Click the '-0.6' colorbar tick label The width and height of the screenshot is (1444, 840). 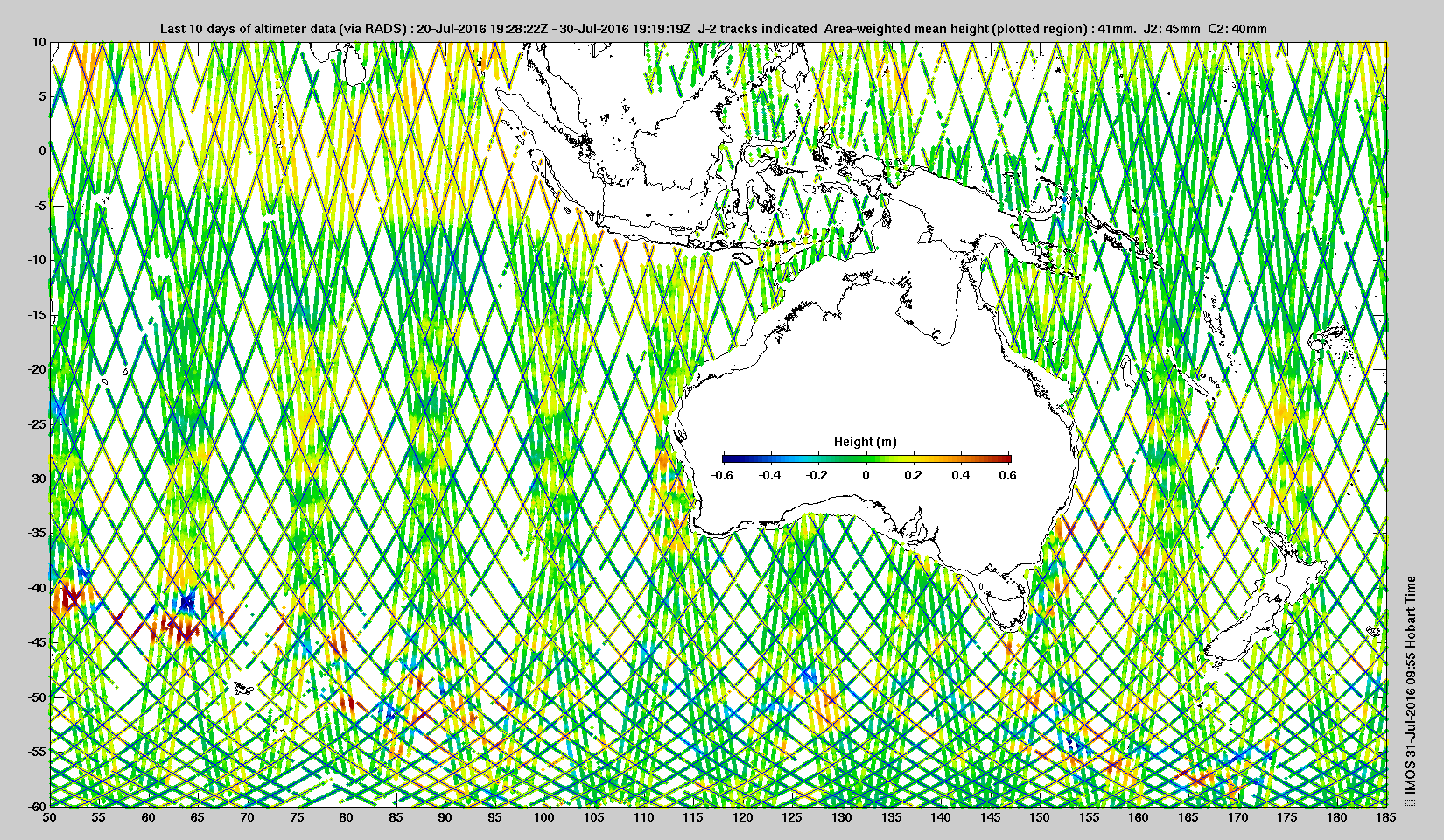tap(722, 475)
